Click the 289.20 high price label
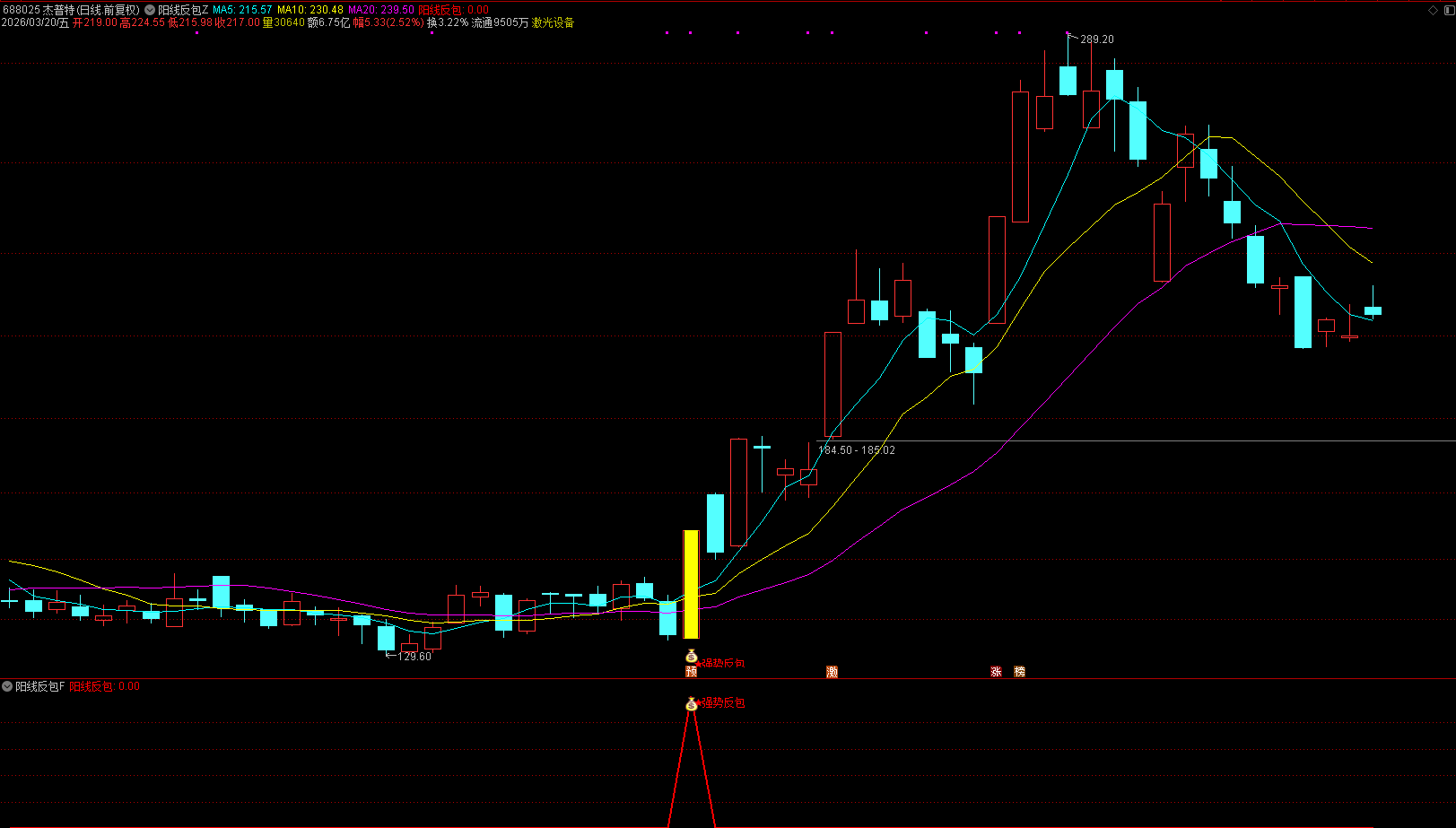The height and width of the screenshot is (828, 1456). point(1097,39)
